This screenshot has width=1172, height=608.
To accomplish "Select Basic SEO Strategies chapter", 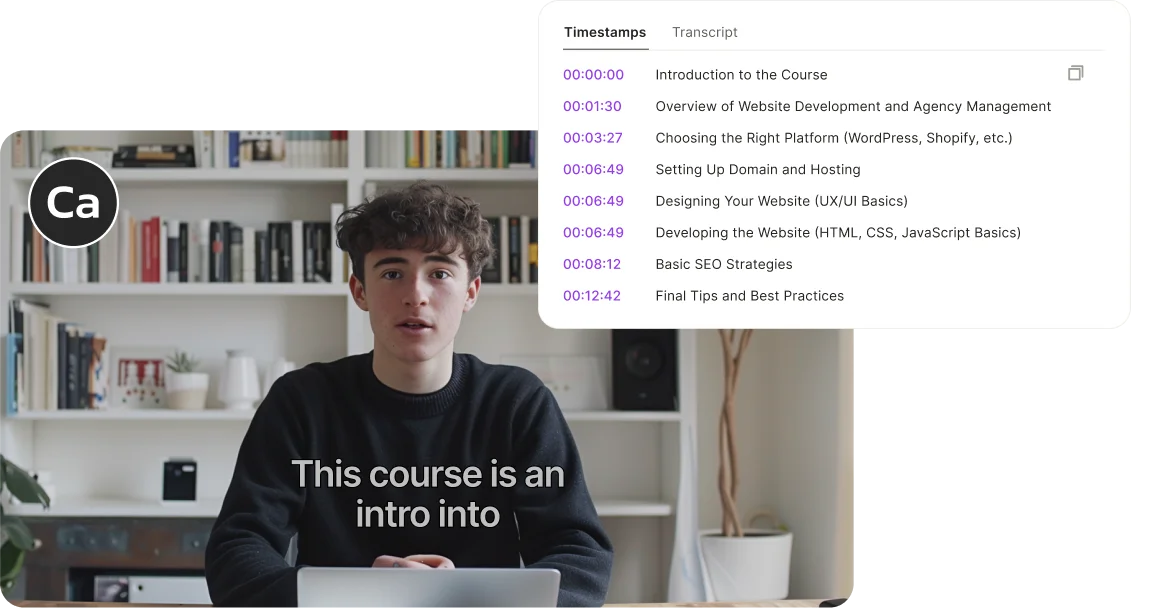I will pyautogui.click(x=724, y=264).
